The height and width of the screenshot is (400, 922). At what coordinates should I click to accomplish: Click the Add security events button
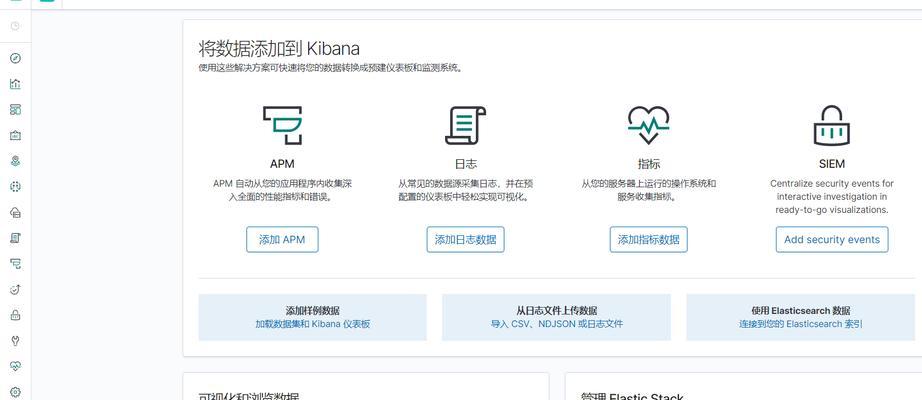tap(832, 239)
